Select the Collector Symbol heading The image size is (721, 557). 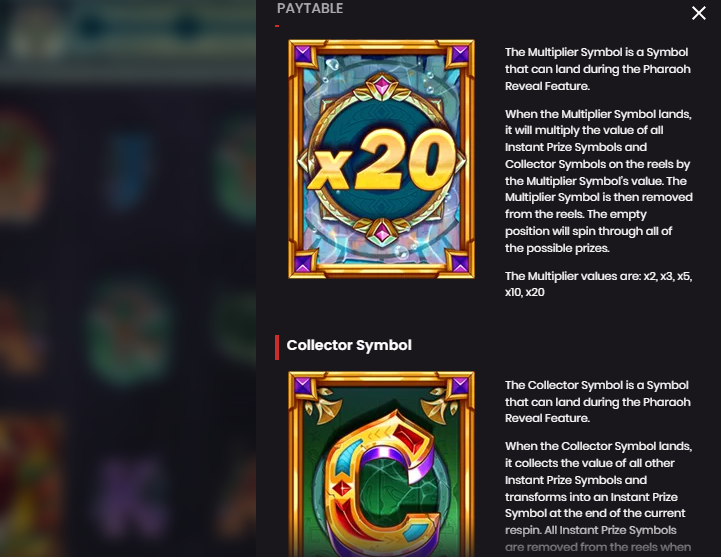349,345
